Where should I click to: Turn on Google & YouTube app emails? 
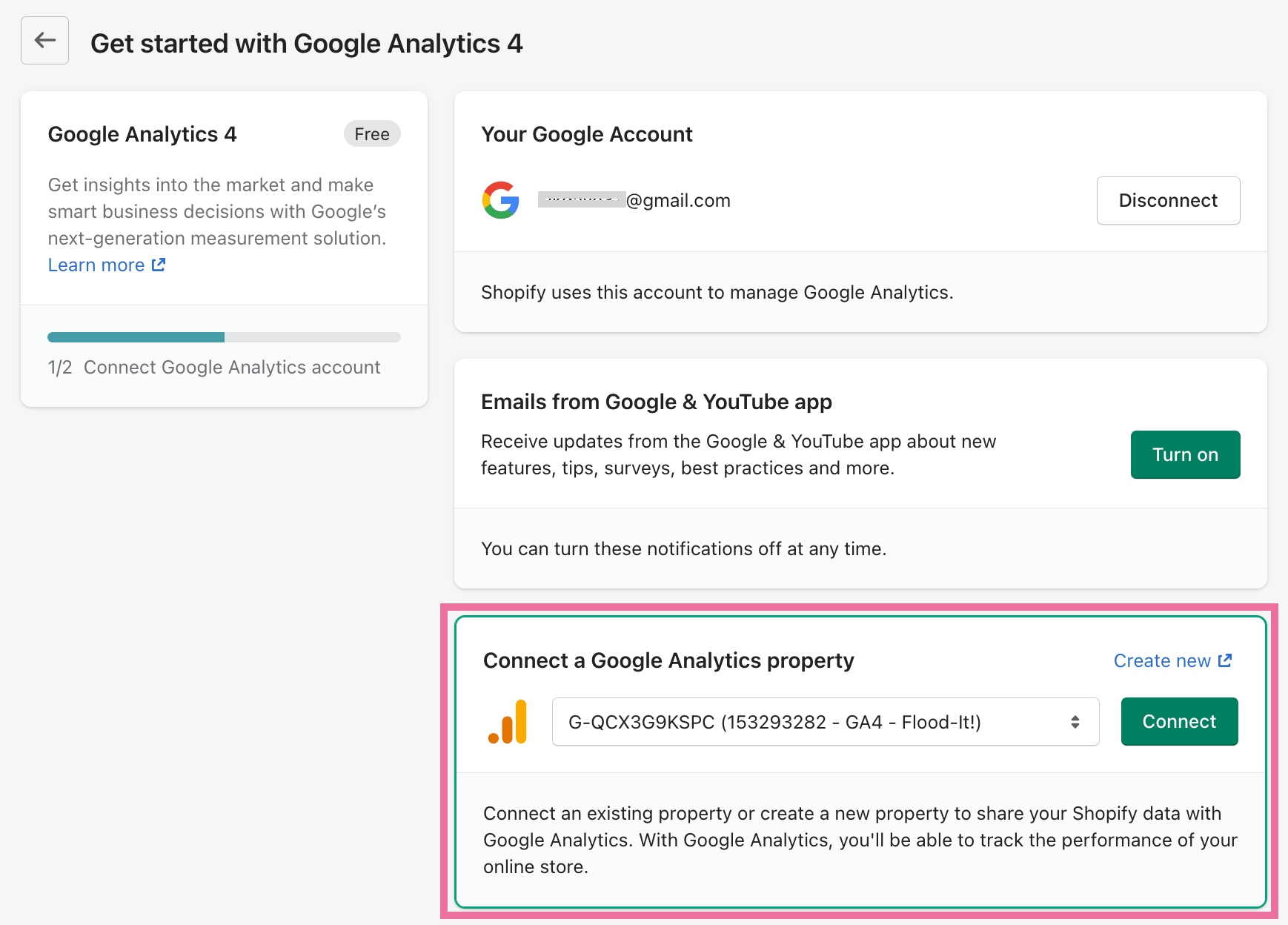point(1185,454)
